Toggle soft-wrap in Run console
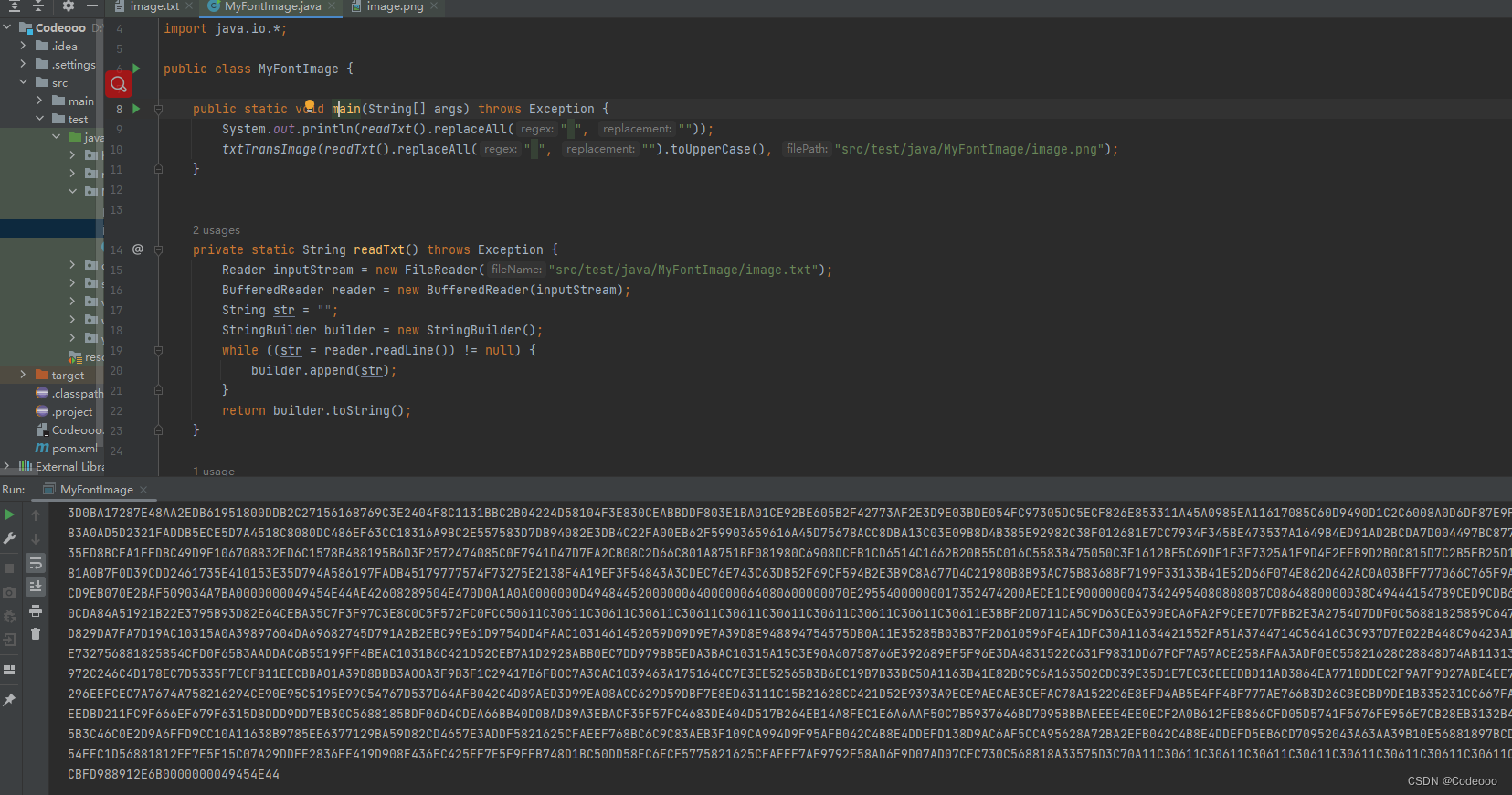The image size is (1512, 795). [x=36, y=563]
